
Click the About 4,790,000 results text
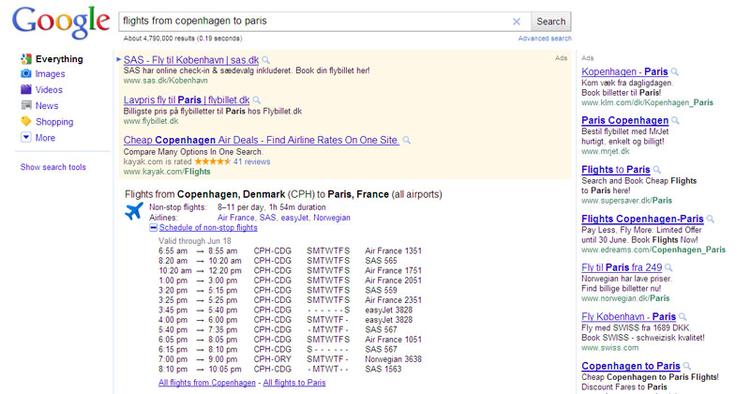183,38
